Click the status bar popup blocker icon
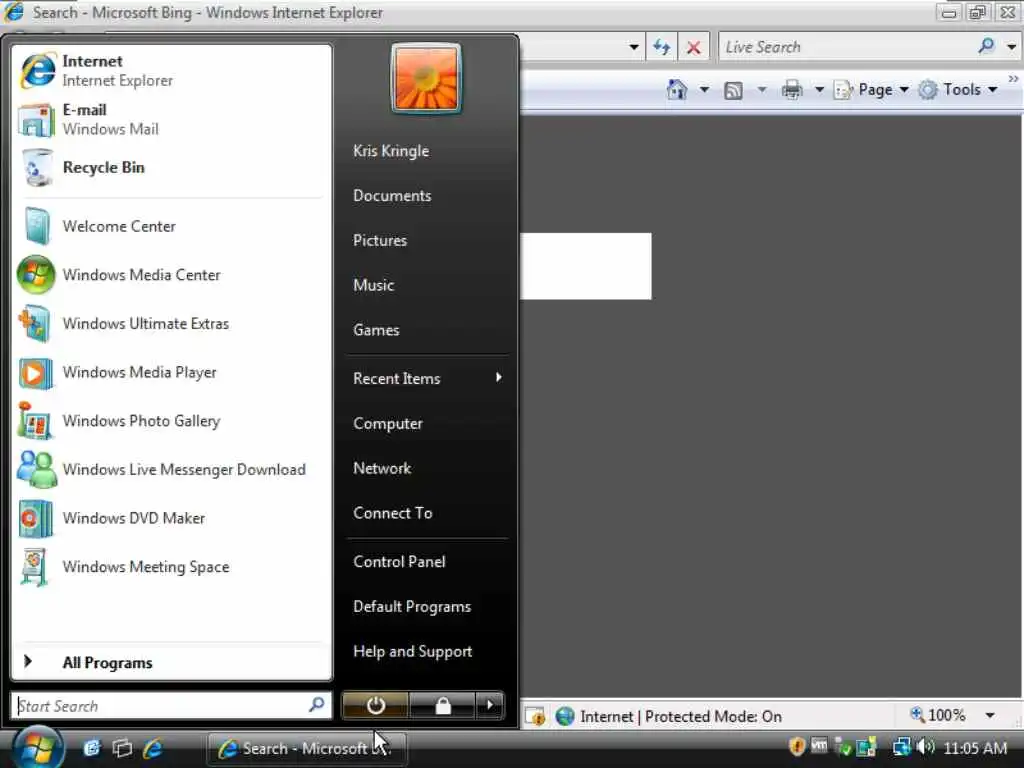 (535, 716)
